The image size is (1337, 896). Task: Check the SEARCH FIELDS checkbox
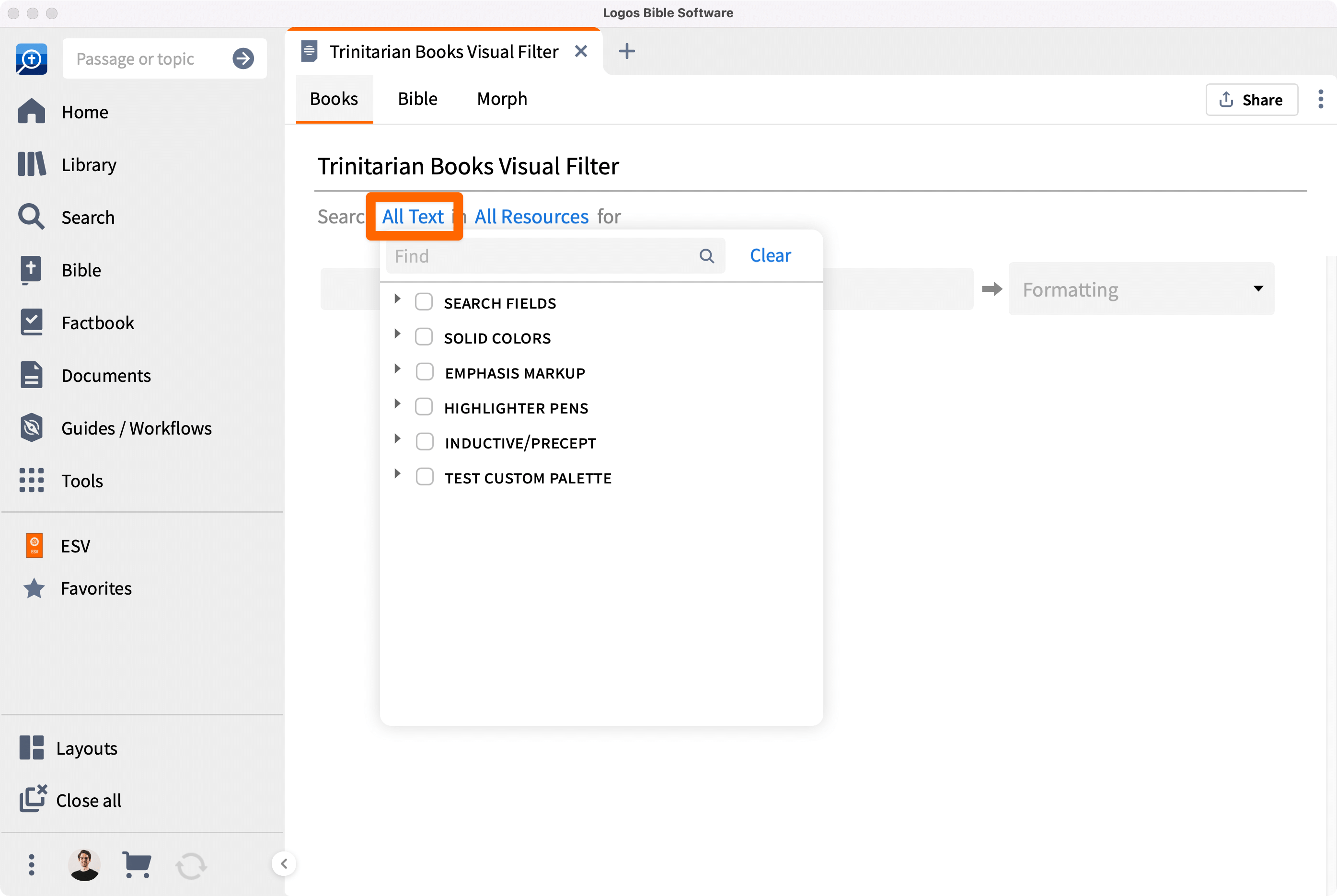pyautogui.click(x=424, y=302)
